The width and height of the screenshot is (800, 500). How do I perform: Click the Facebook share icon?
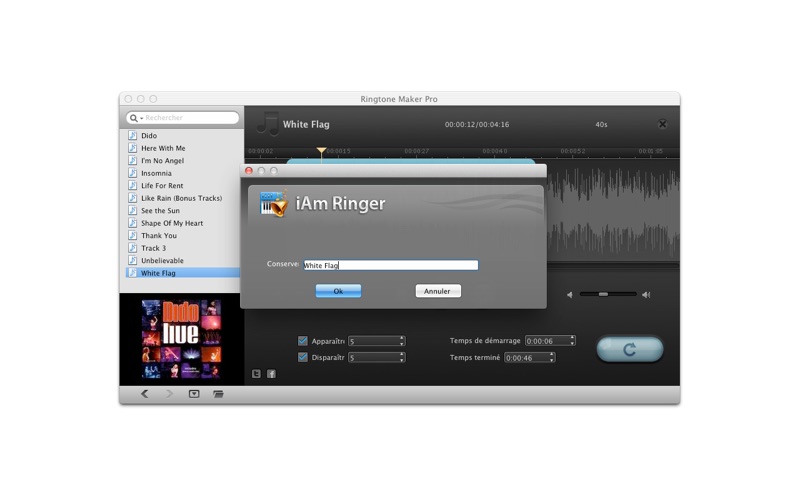pos(271,374)
